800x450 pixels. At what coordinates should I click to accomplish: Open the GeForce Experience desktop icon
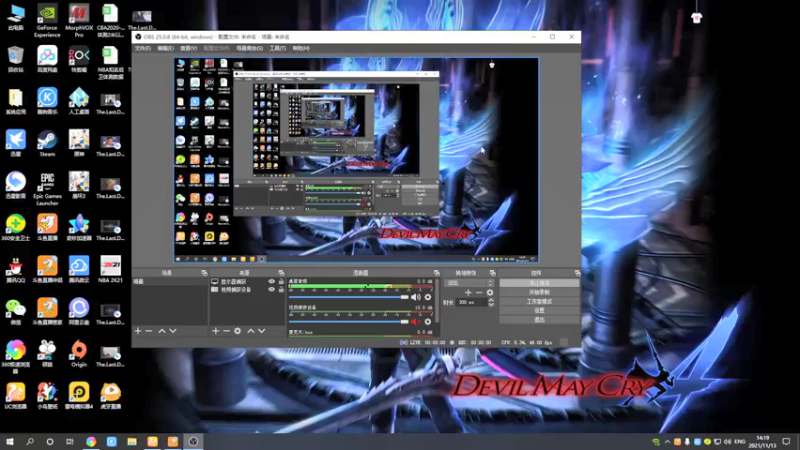pyautogui.click(x=47, y=20)
